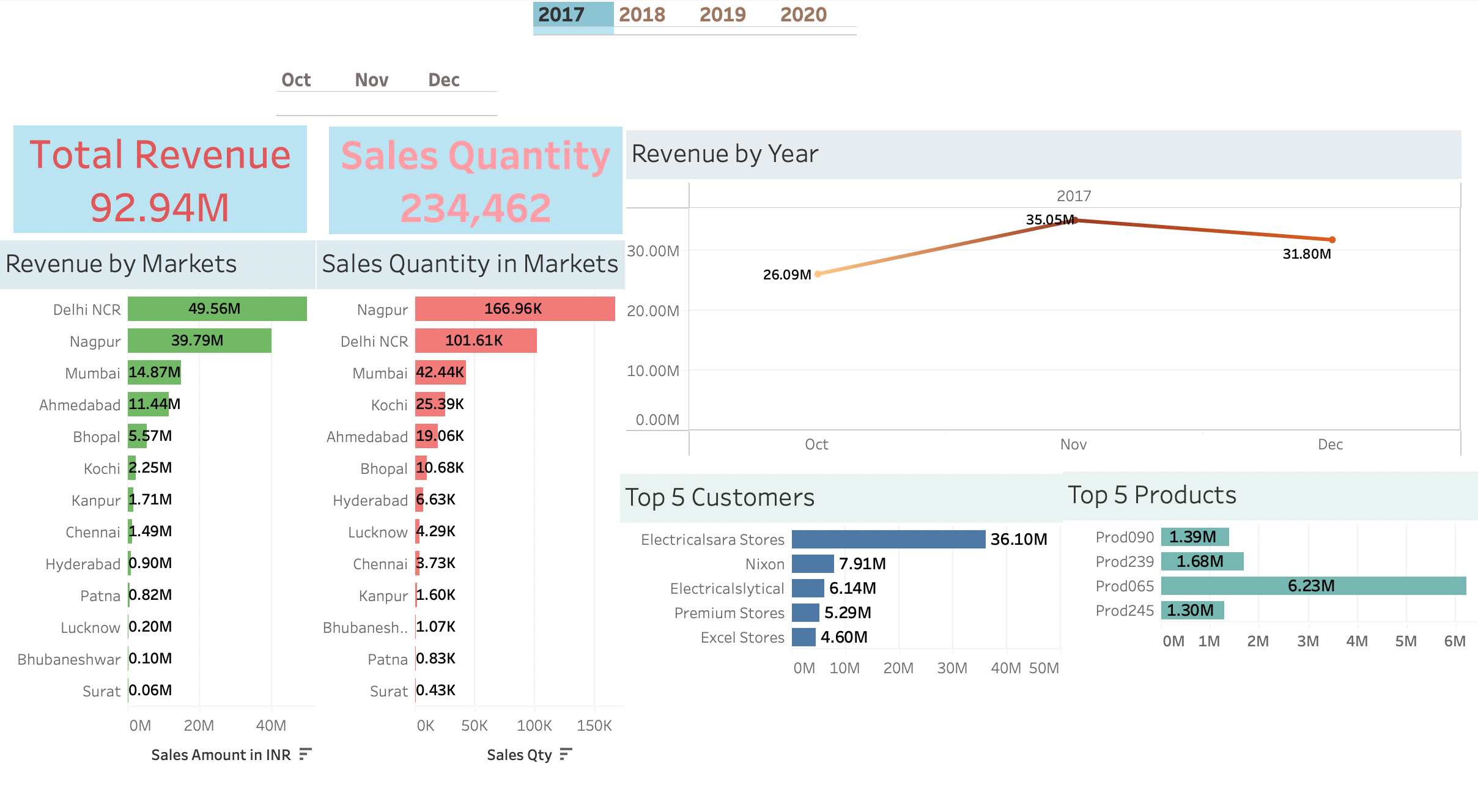Filter by the Nov month button
This screenshot has height=812, width=1478.
coord(371,80)
